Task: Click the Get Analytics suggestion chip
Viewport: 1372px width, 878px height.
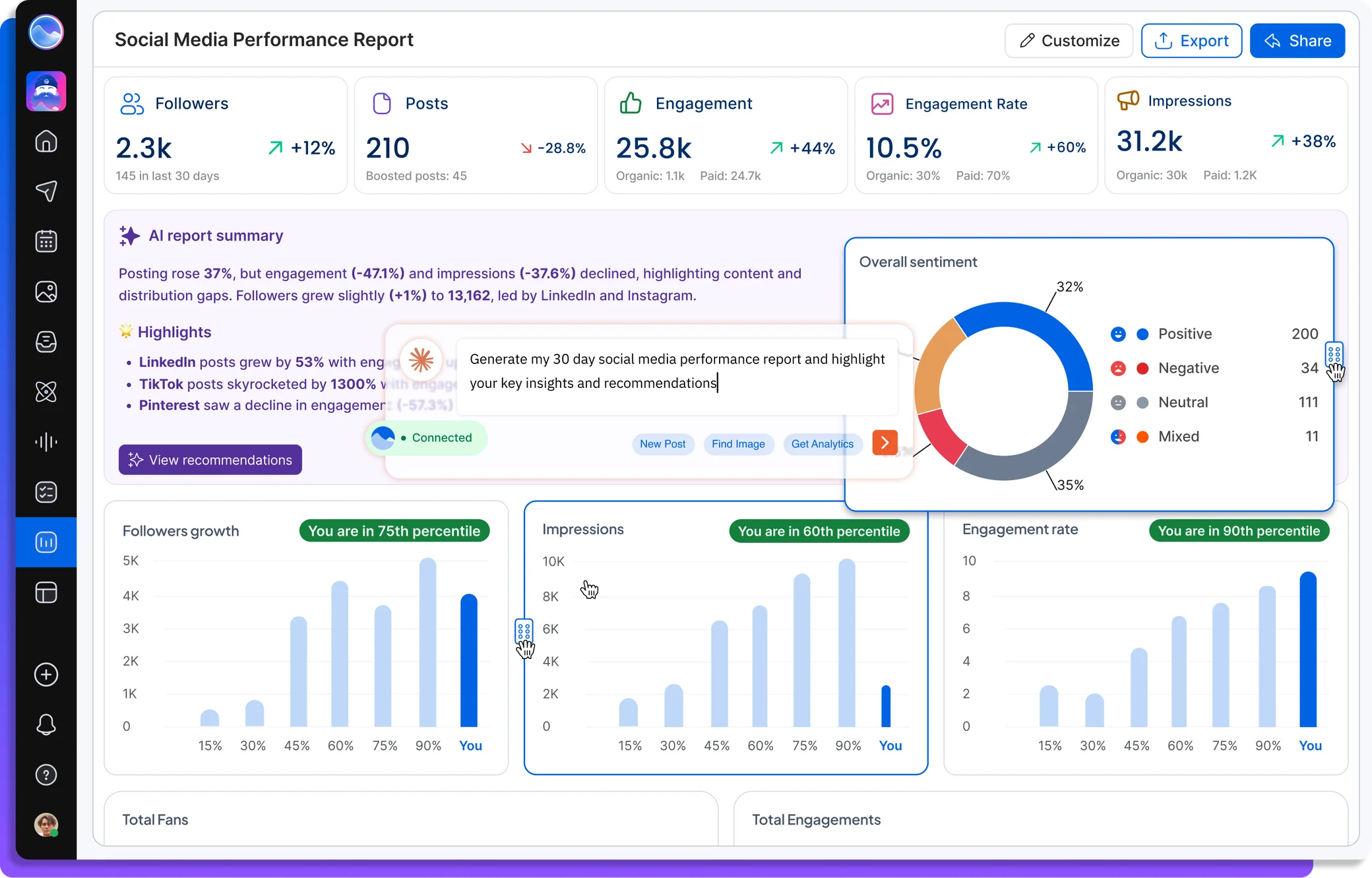Action: tap(823, 444)
